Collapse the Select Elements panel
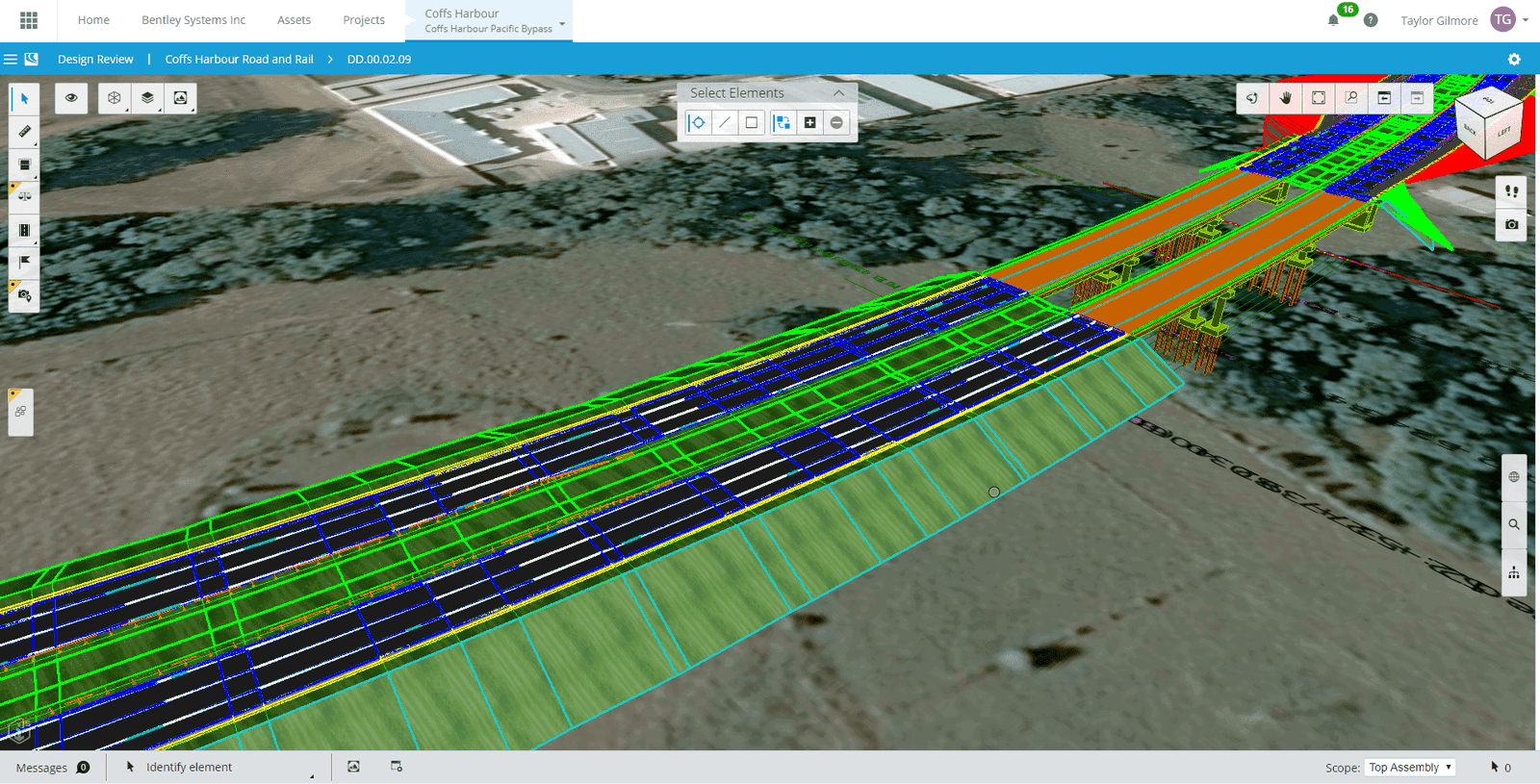The width and height of the screenshot is (1540, 784). (839, 93)
